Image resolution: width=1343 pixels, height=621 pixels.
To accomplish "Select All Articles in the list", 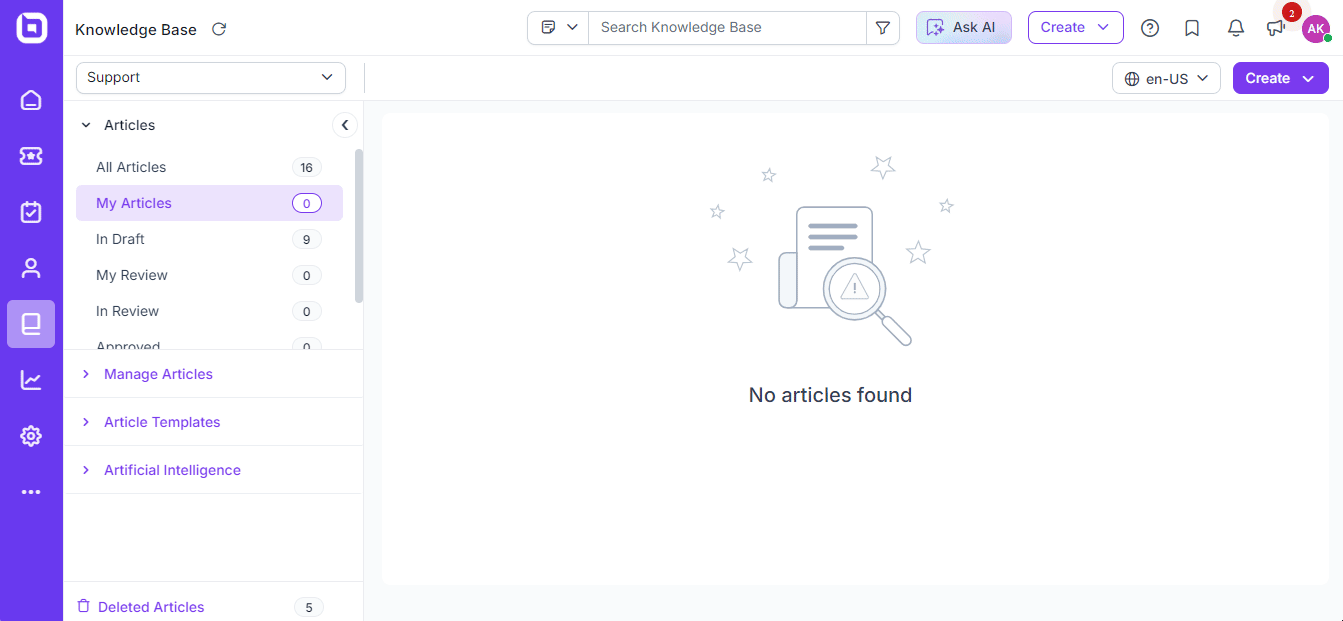I will click(x=209, y=167).
